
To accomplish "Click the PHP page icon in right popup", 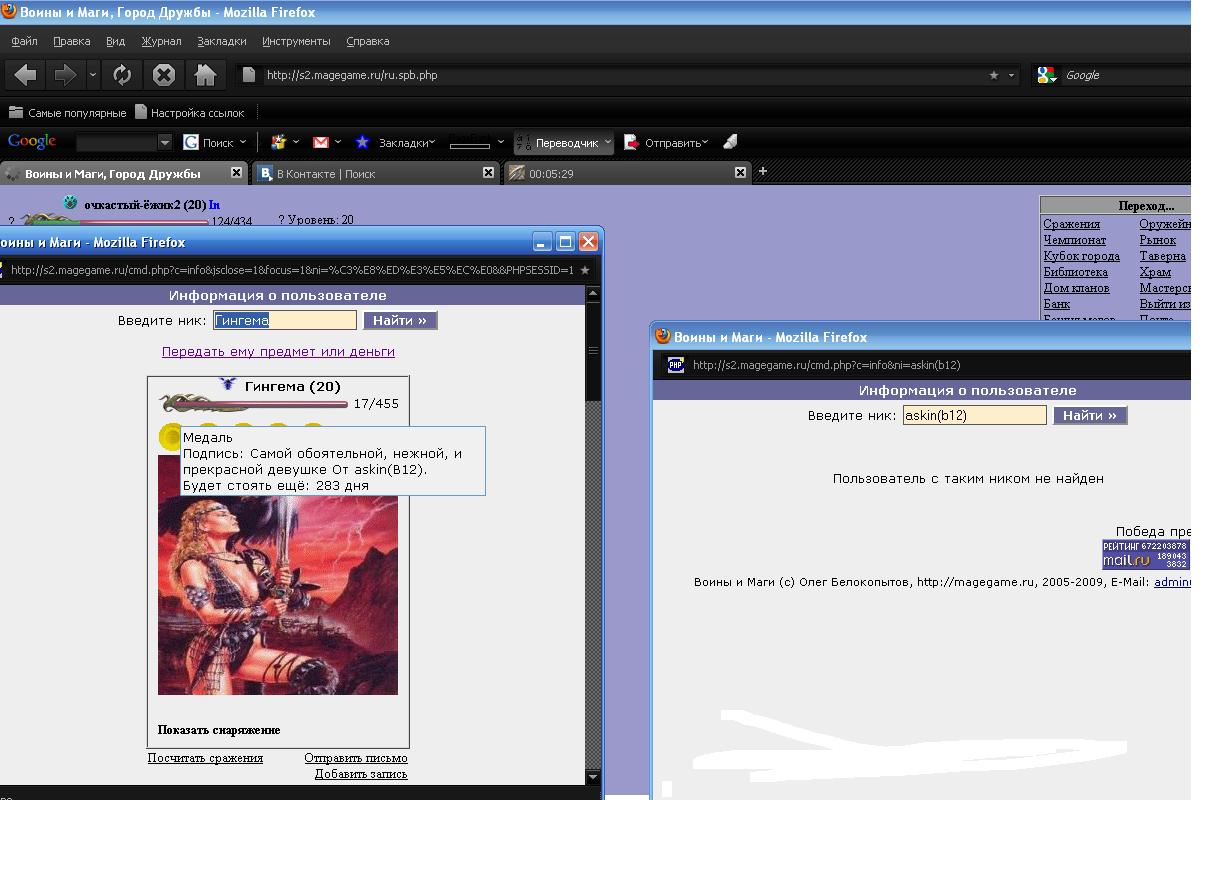I will (x=676, y=365).
